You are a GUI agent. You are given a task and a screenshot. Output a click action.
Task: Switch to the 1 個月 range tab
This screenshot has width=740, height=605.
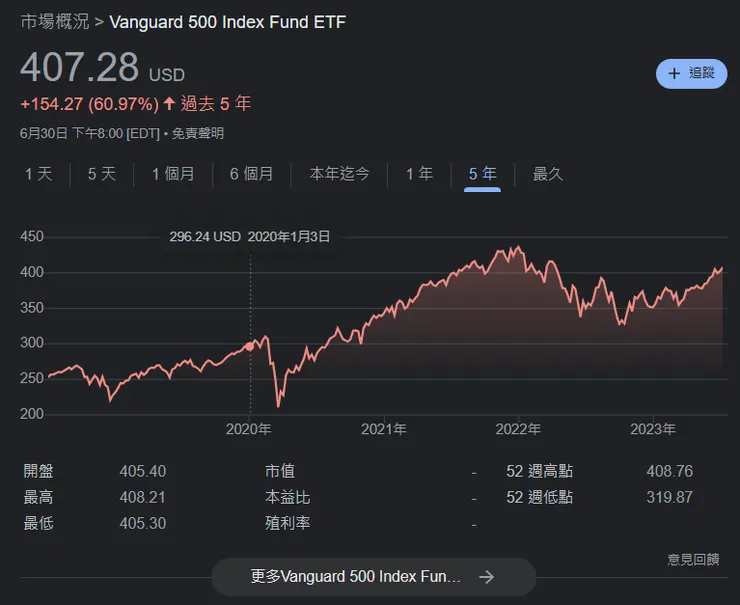click(x=173, y=174)
